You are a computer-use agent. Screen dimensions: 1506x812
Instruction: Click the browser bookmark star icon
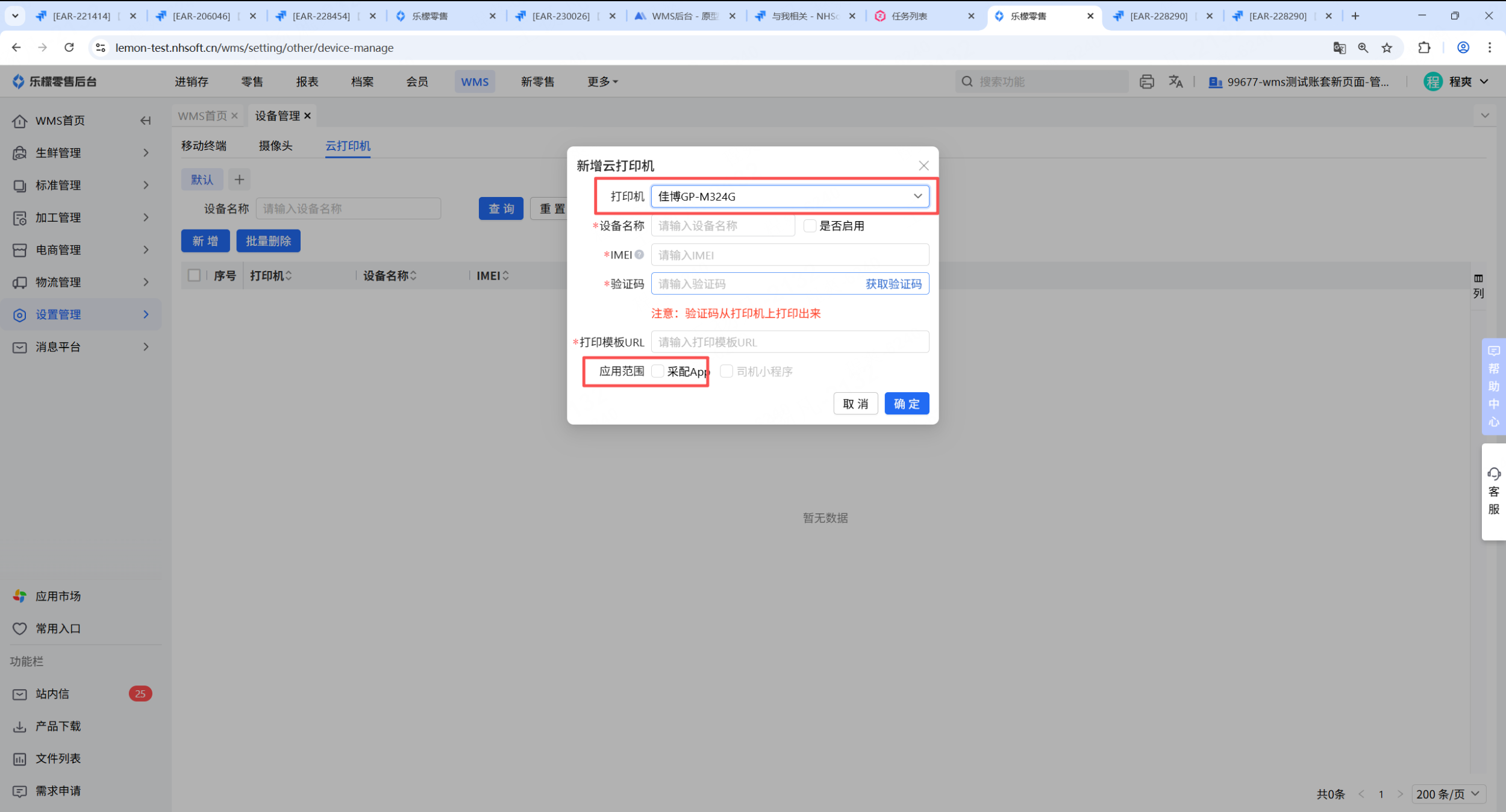(1387, 48)
